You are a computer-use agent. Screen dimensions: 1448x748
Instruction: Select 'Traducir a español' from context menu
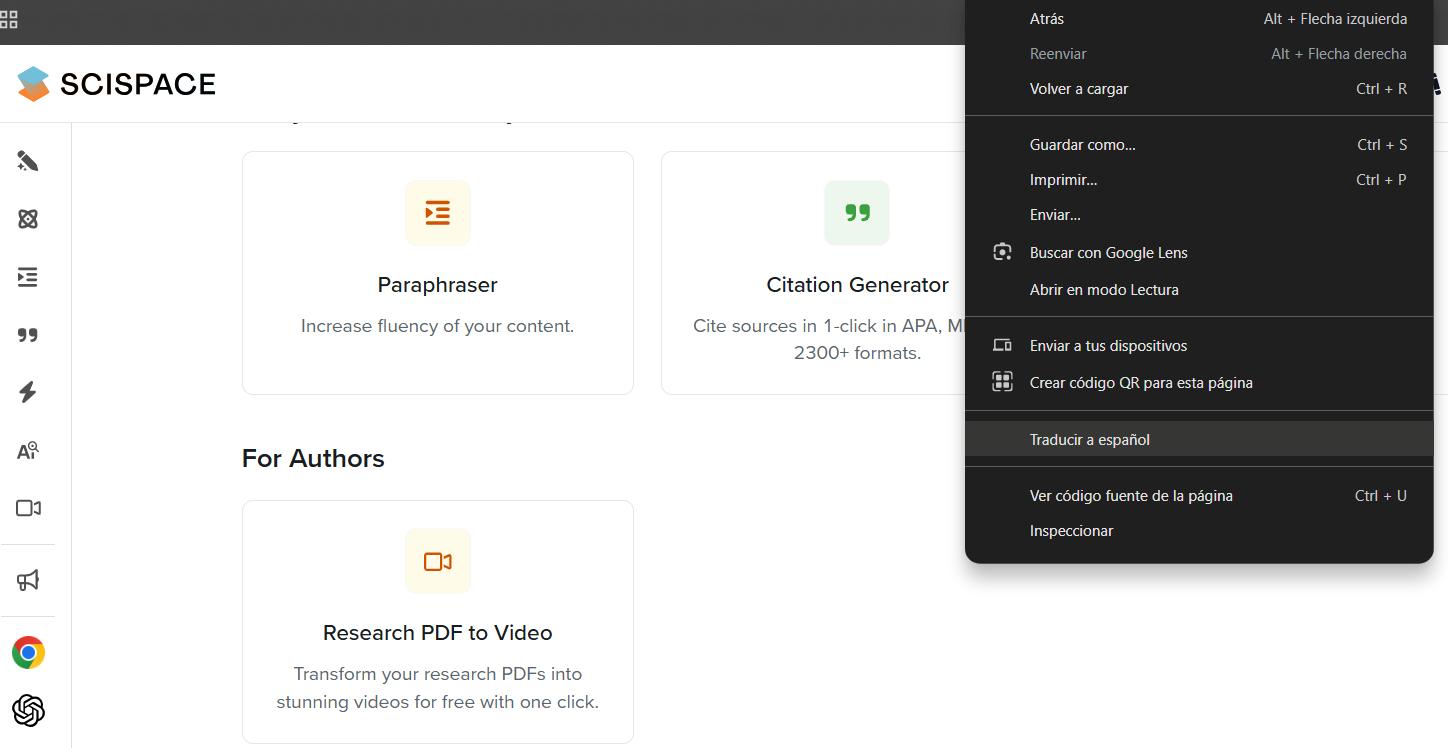coord(1090,440)
